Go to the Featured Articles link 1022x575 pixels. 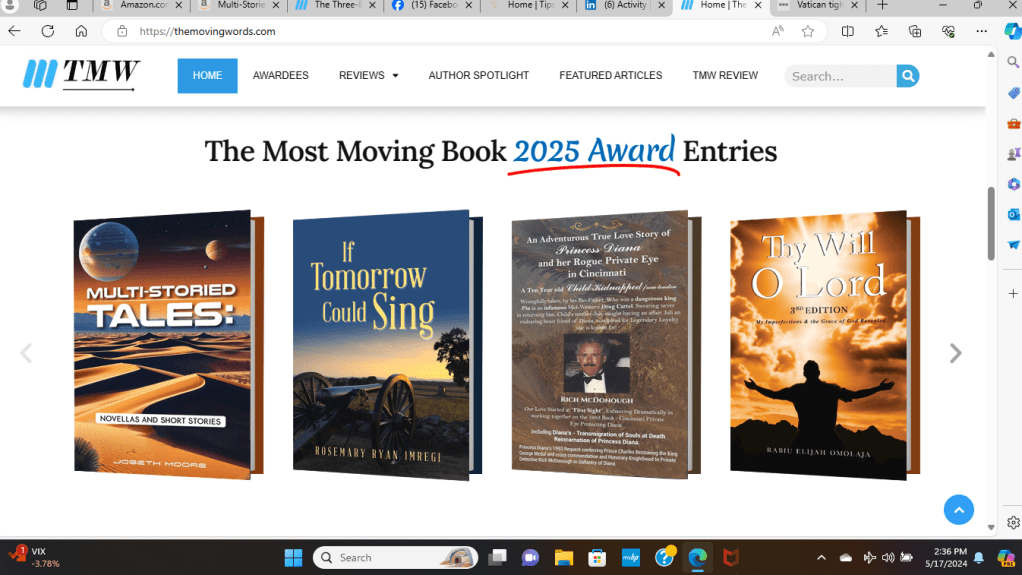610,76
